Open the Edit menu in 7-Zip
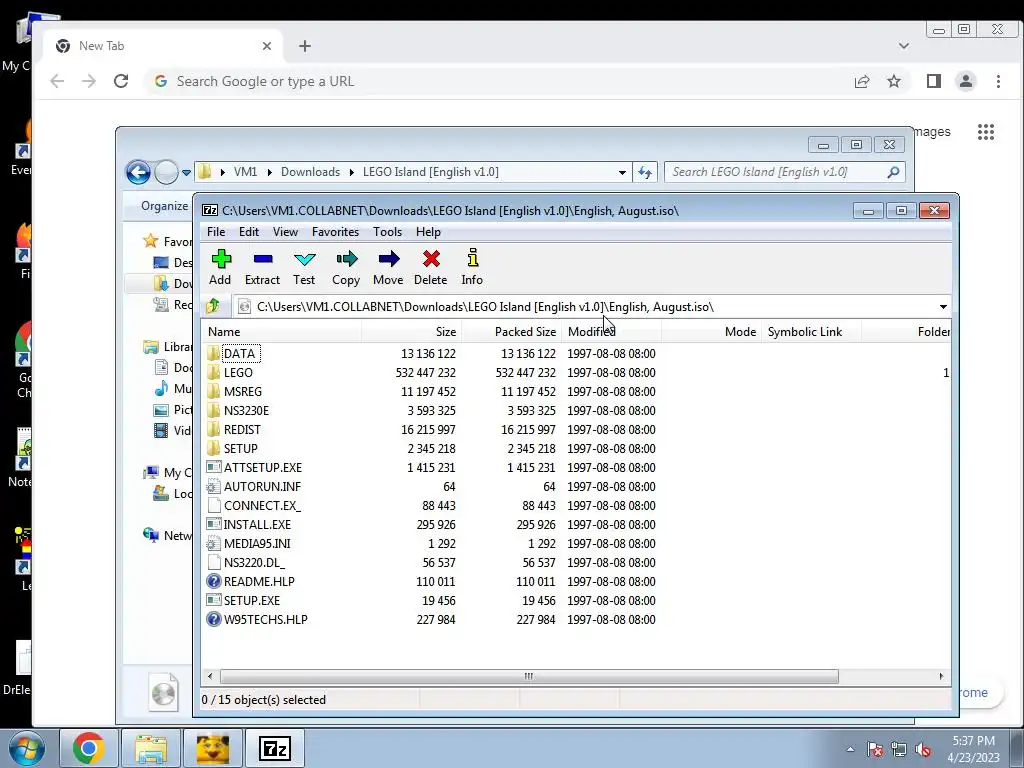The width and height of the screenshot is (1024, 768). tap(249, 232)
